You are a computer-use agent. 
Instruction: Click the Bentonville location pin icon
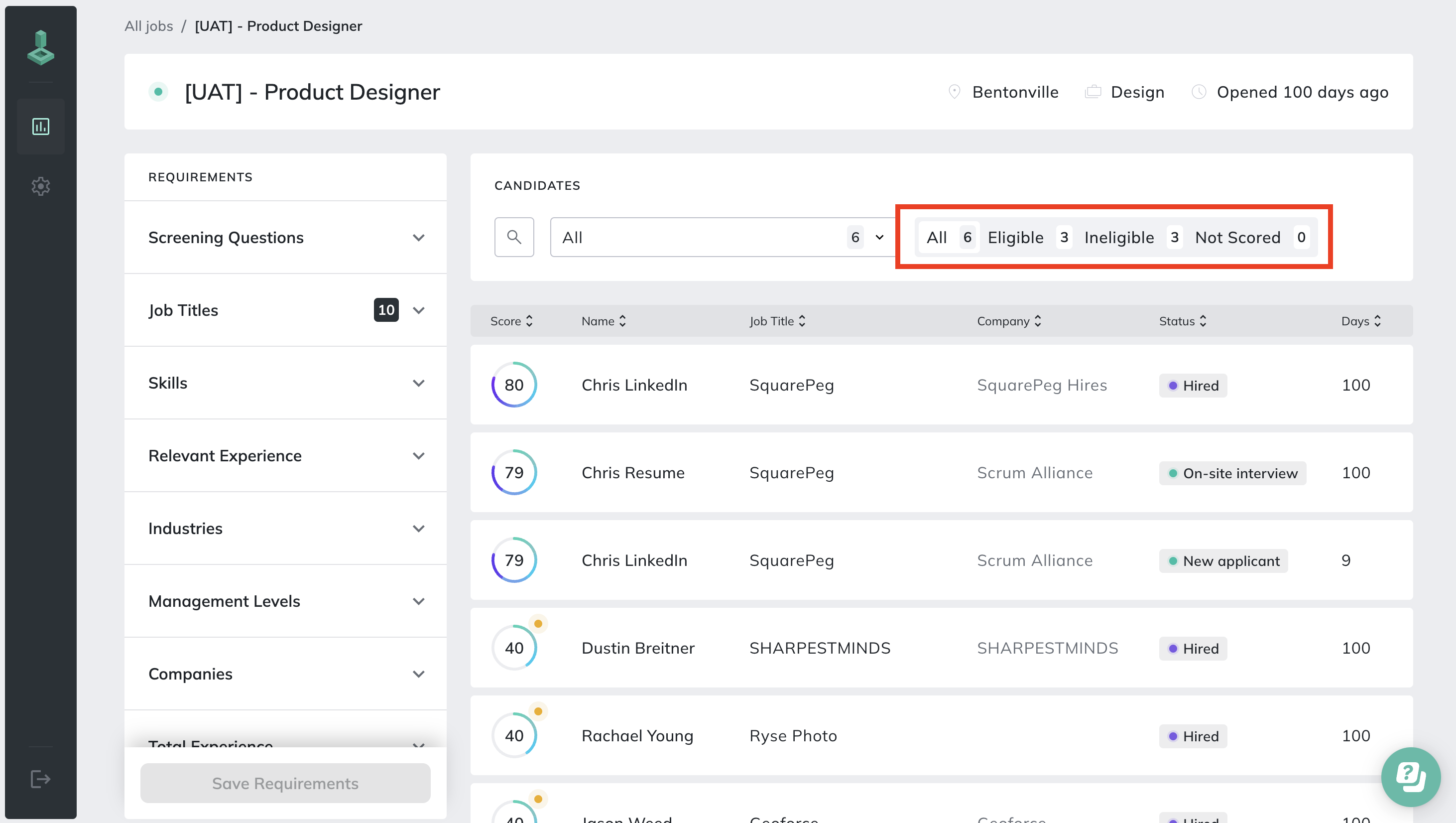pos(954,92)
